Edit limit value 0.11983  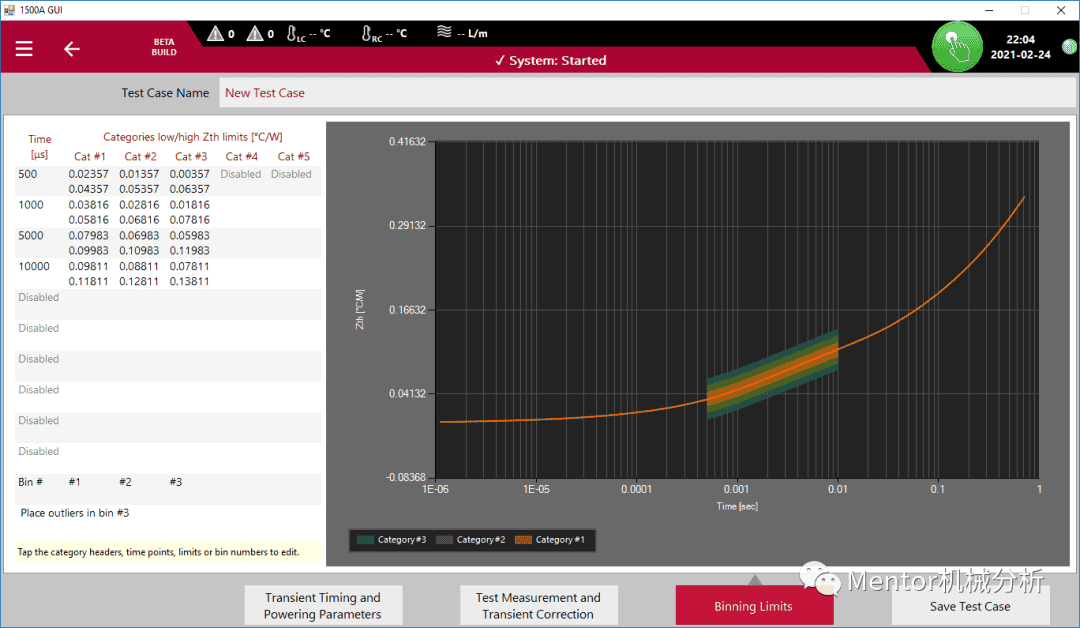[x=189, y=251]
